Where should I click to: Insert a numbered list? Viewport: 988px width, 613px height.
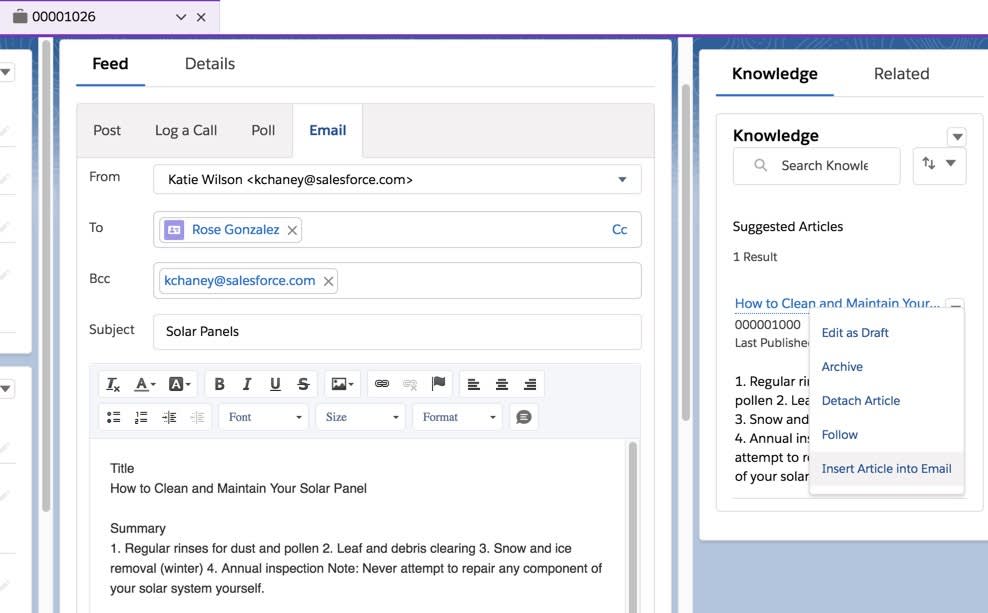[141, 417]
